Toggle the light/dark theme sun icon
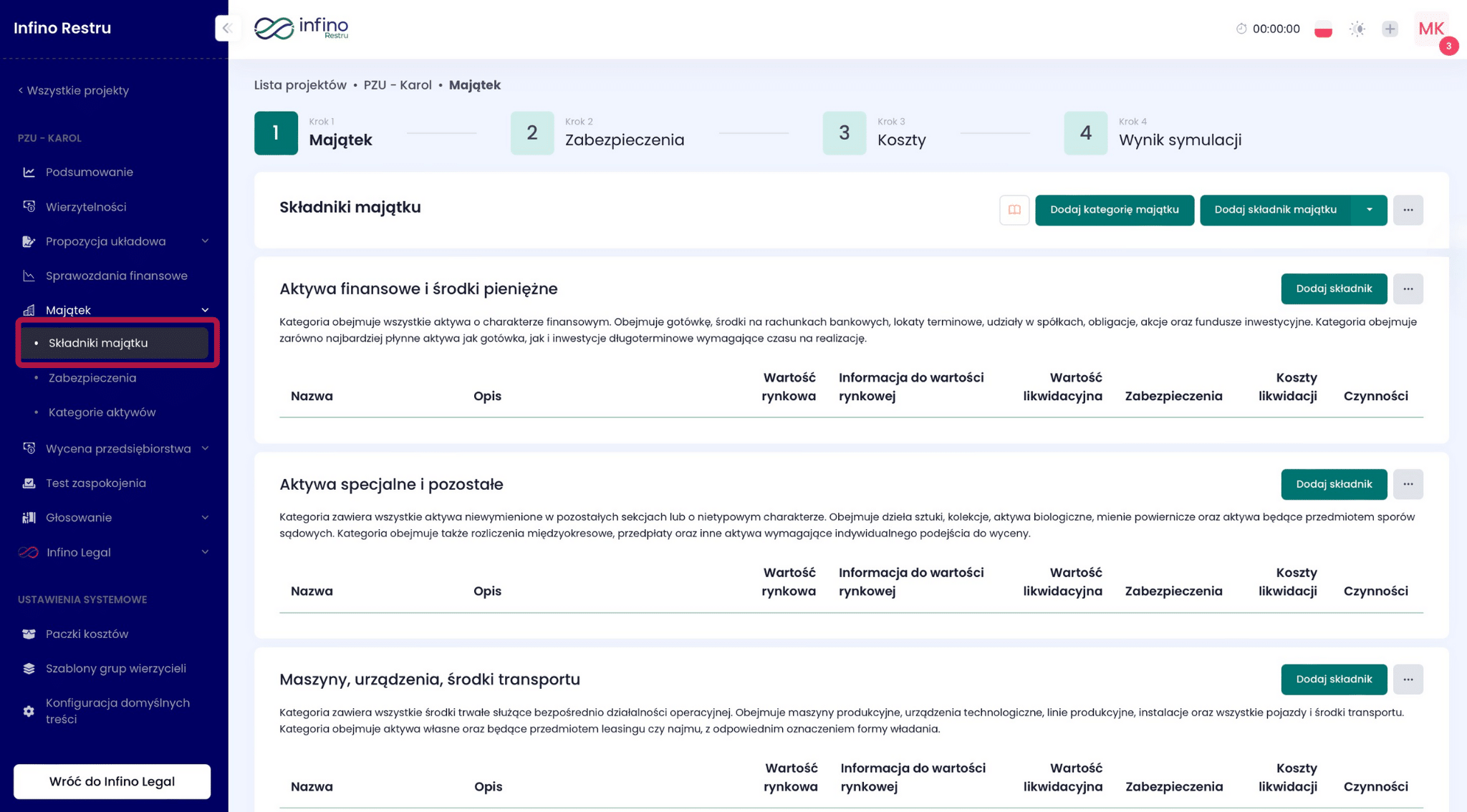The height and width of the screenshot is (812, 1467). (1357, 29)
